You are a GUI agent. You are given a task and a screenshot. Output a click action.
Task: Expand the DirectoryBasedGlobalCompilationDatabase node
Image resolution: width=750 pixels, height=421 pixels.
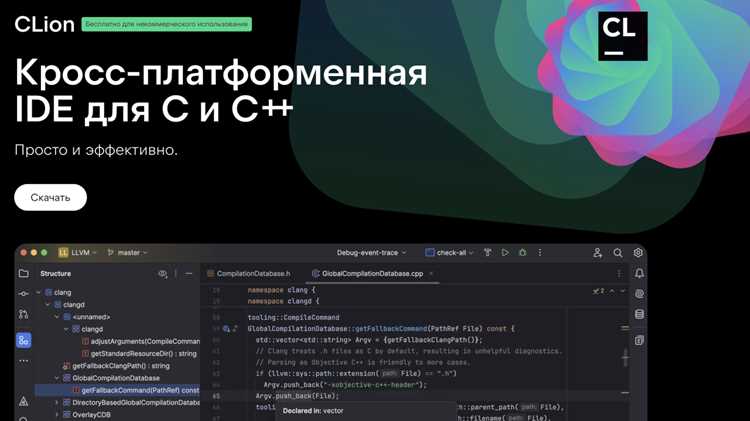[57, 403]
